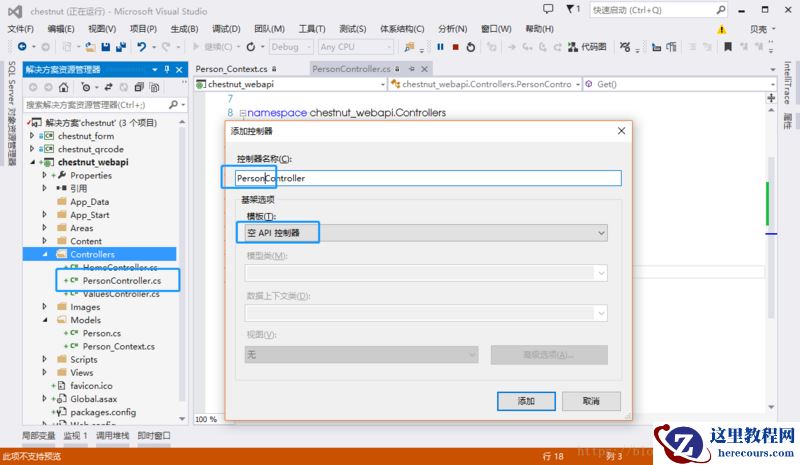Click the yellow warning triangle icon
This screenshot has height=465, width=800.
721,29
